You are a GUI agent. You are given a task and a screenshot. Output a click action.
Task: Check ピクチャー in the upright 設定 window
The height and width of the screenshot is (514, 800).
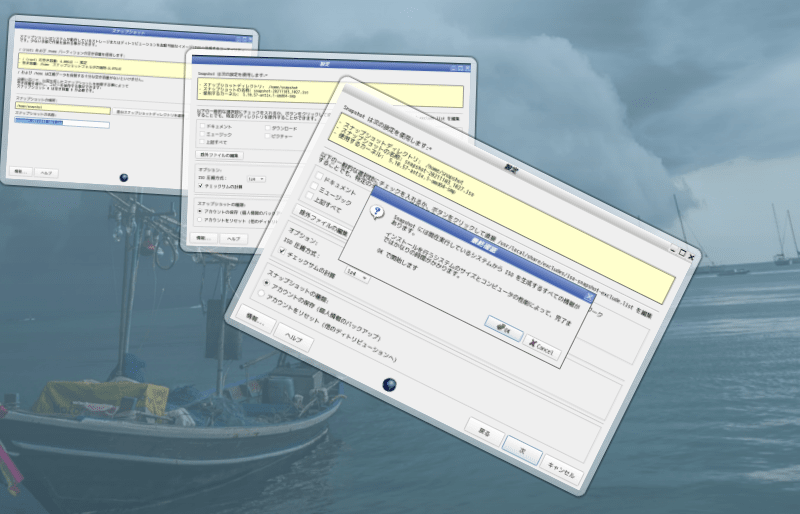[267, 136]
